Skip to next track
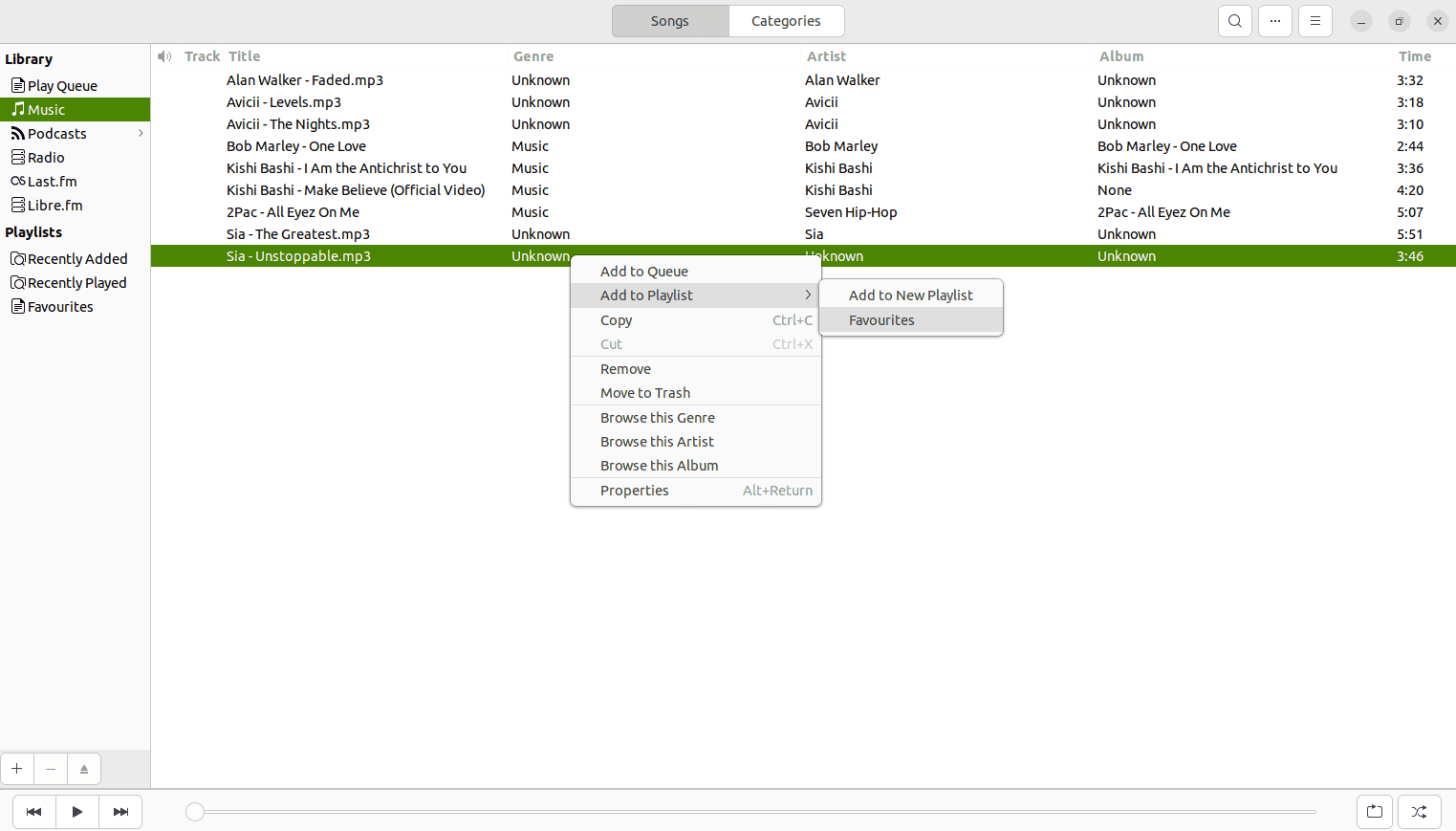The height and width of the screenshot is (831, 1456). [120, 811]
